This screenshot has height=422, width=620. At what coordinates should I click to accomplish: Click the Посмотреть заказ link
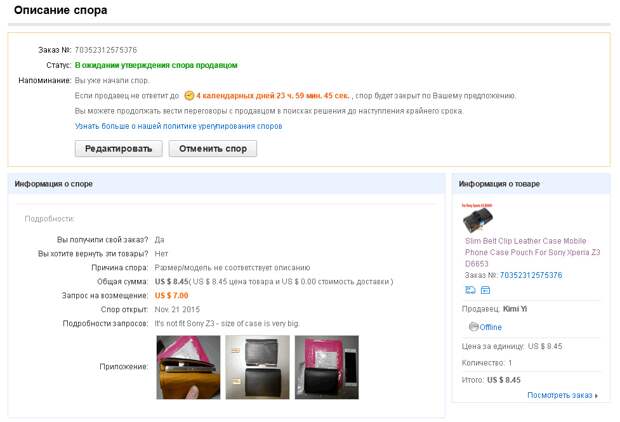click(560, 395)
